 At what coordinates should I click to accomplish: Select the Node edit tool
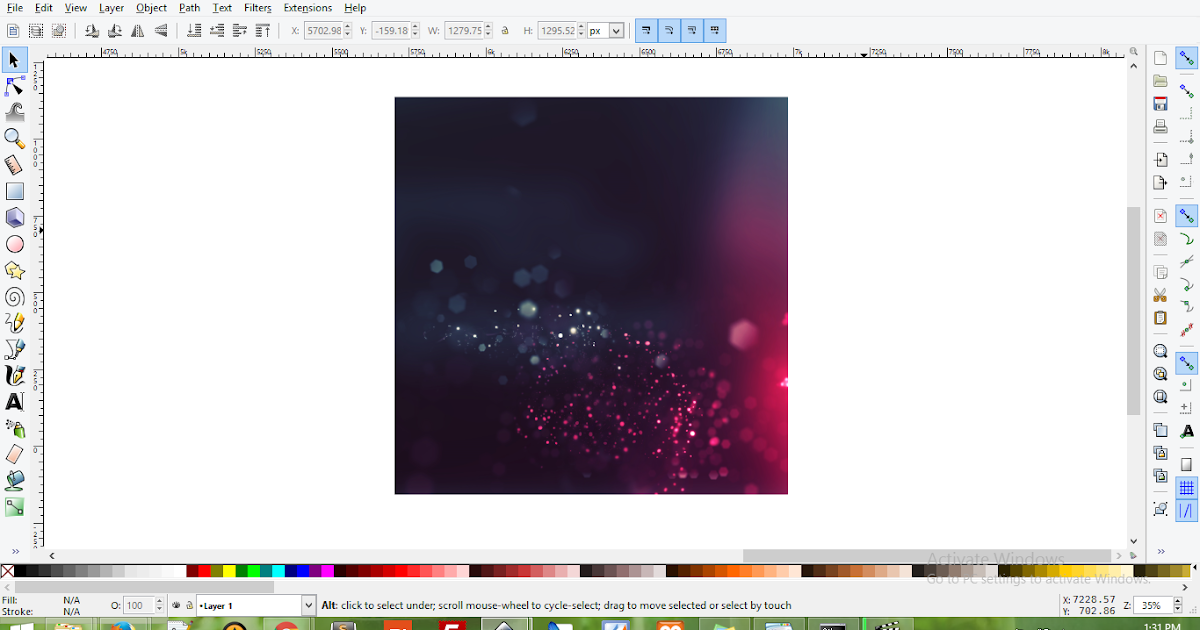[x=15, y=86]
